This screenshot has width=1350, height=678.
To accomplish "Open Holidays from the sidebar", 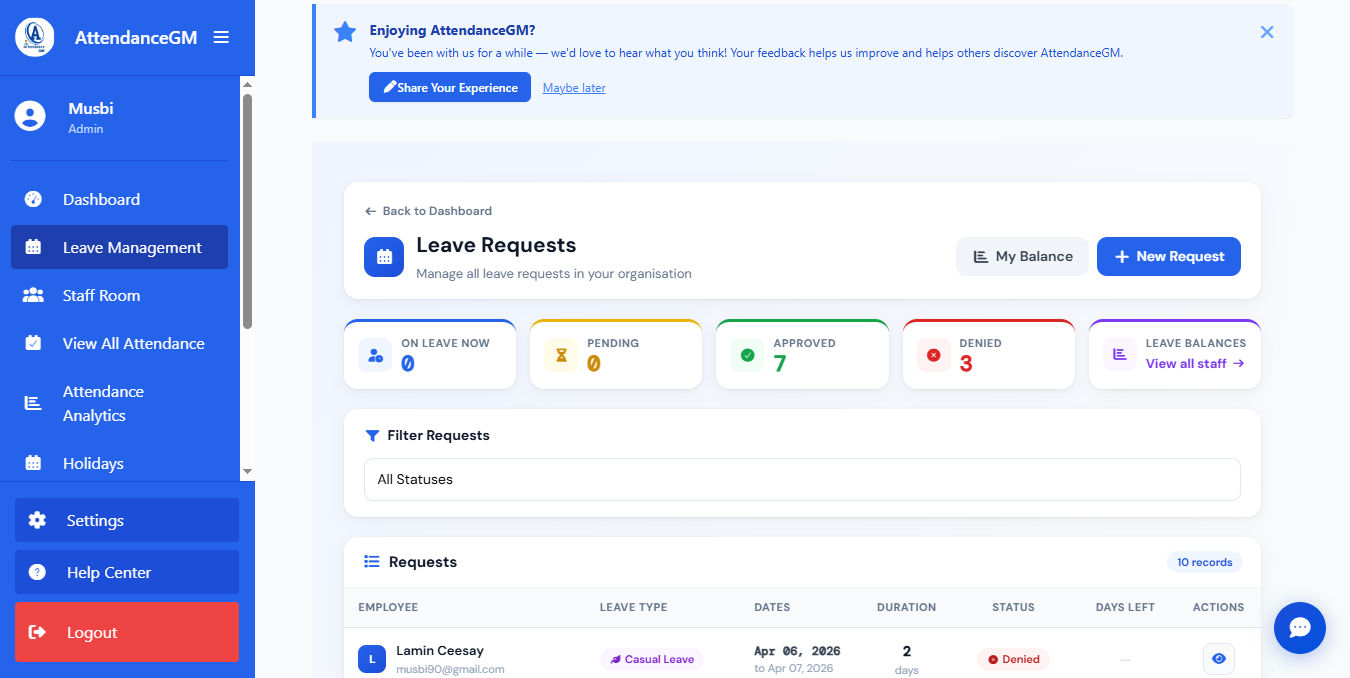I will [119, 463].
